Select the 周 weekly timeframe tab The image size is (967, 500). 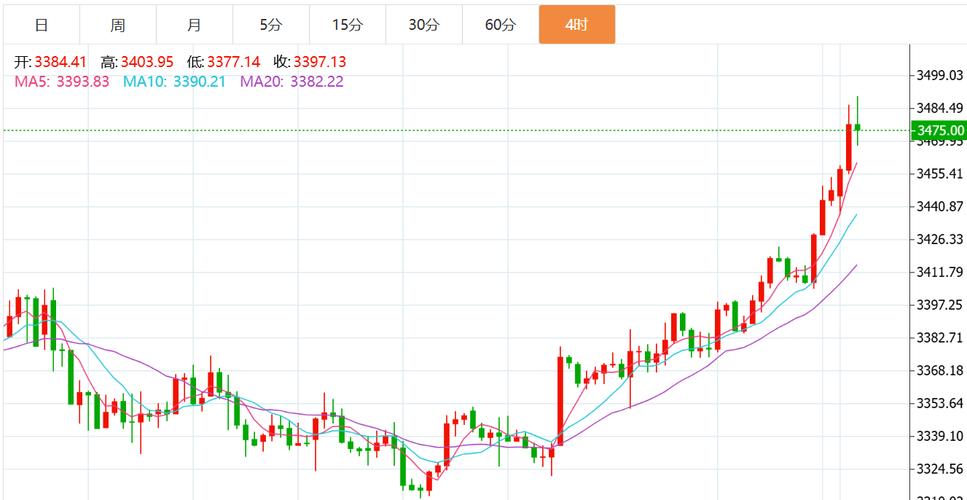[118, 25]
